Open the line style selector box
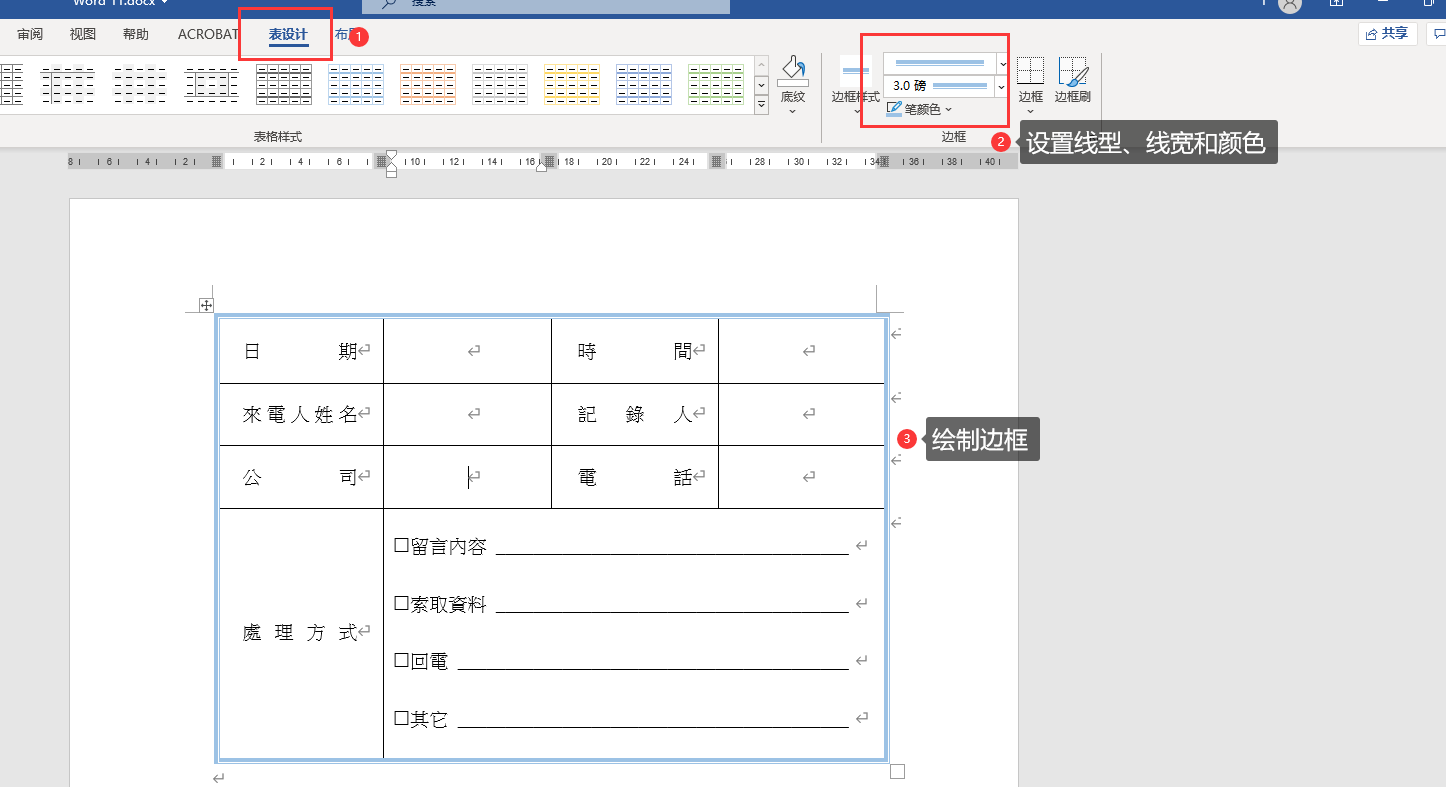Image resolution: width=1446 pixels, height=787 pixels. pos(945,63)
